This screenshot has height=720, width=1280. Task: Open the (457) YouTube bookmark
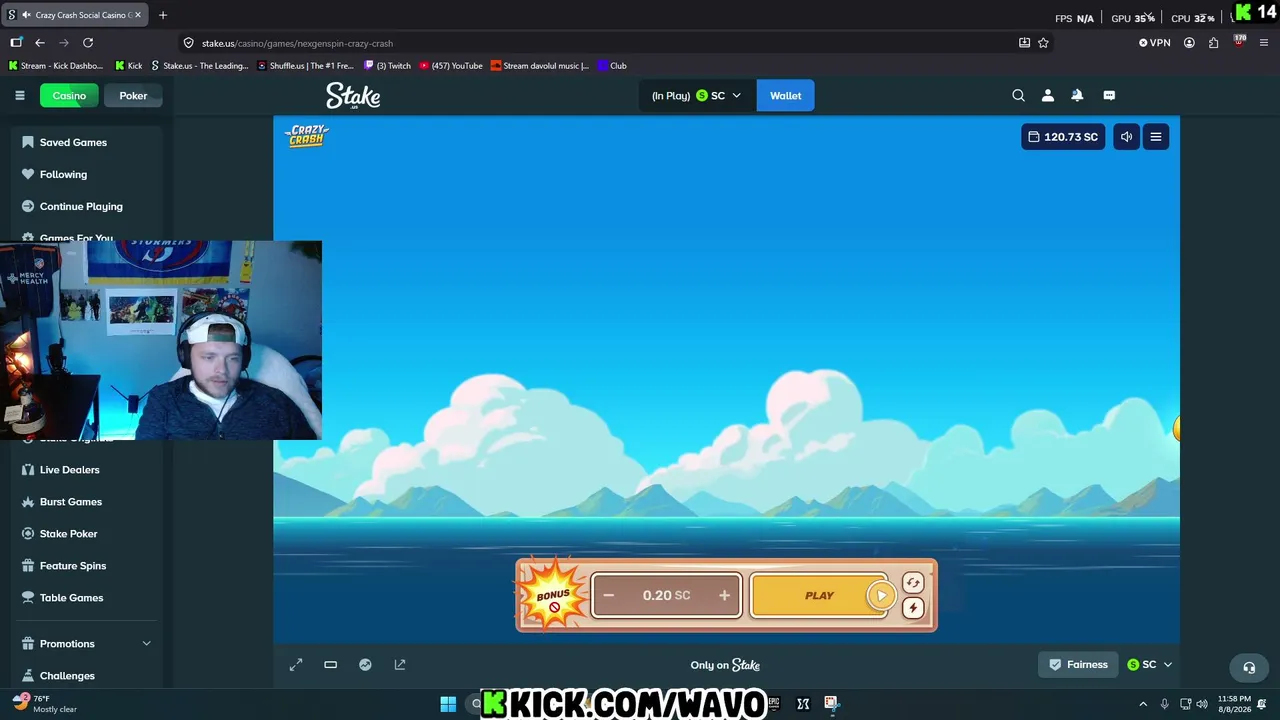451,66
